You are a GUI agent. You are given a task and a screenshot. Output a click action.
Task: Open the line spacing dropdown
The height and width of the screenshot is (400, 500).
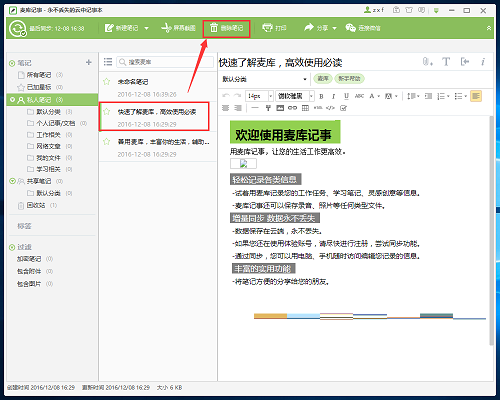413,96
